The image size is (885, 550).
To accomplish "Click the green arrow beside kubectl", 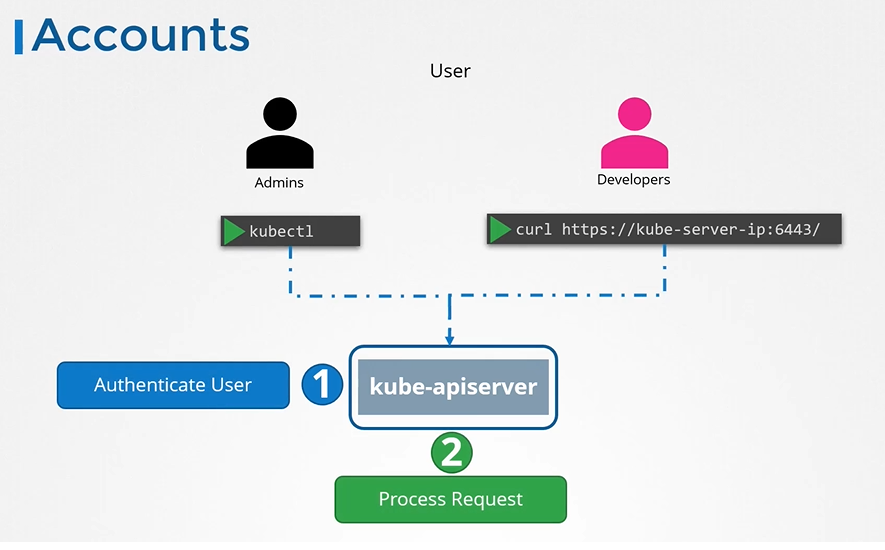I will click(x=234, y=231).
